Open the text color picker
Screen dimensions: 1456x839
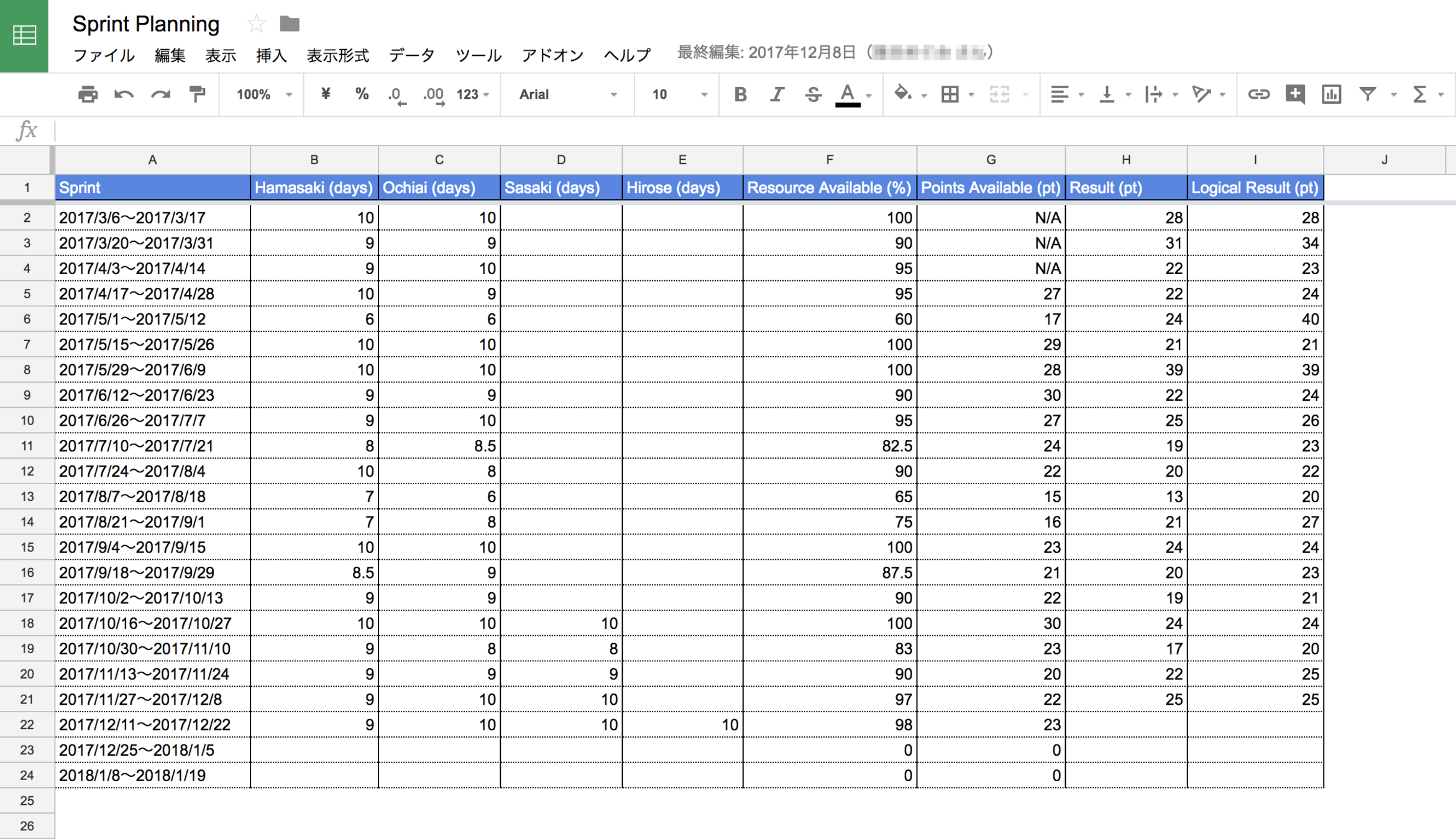[848, 94]
